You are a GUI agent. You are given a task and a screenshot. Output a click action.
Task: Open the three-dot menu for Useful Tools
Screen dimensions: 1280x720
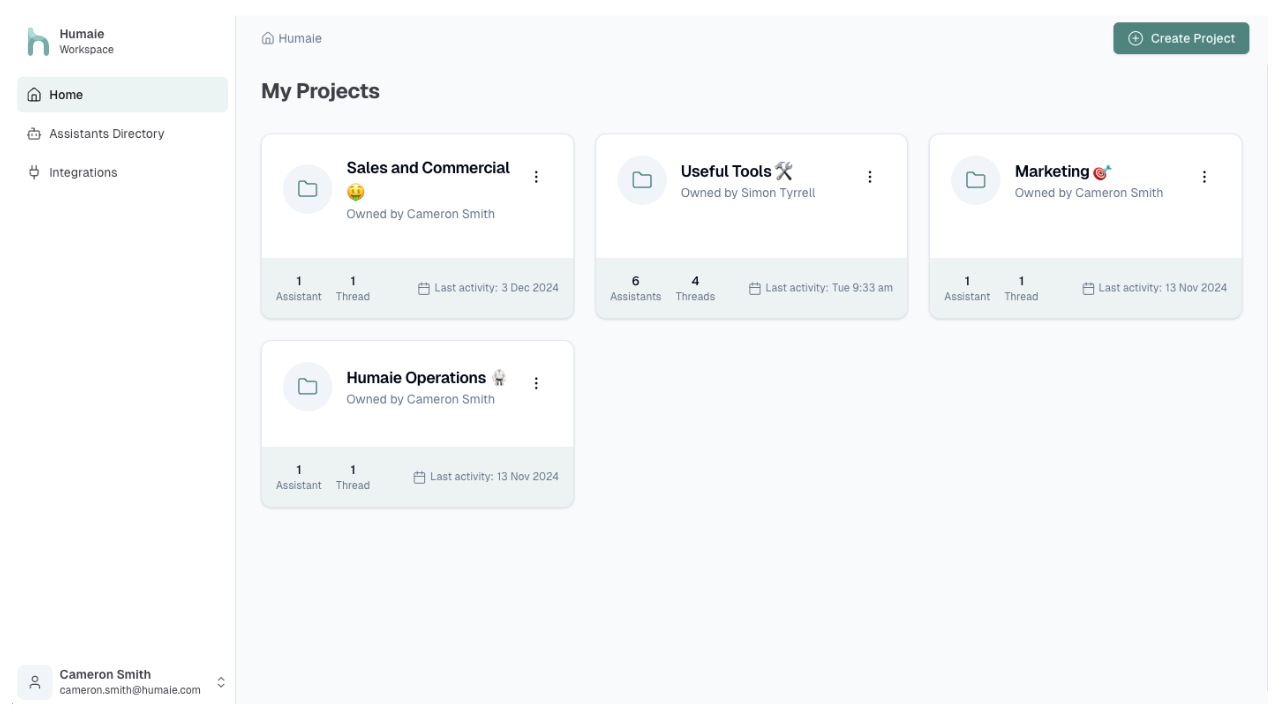[870, 177]
